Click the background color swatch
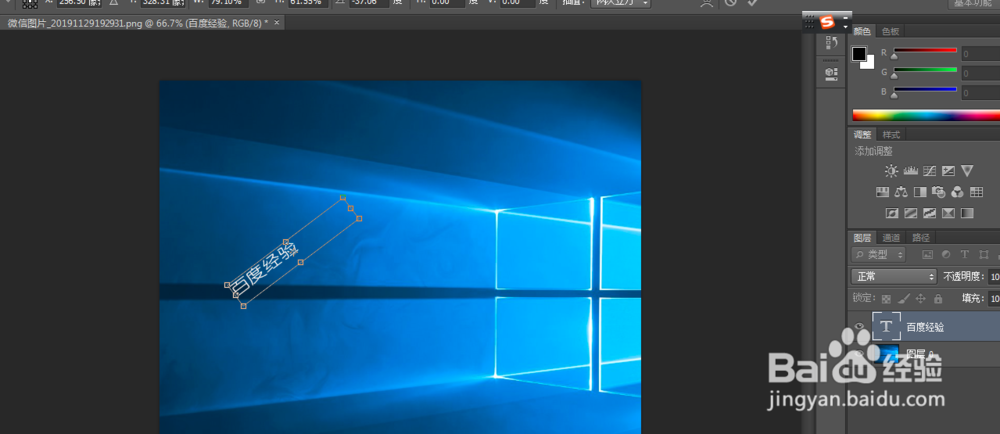1000x434 pixels. (869, 63)
